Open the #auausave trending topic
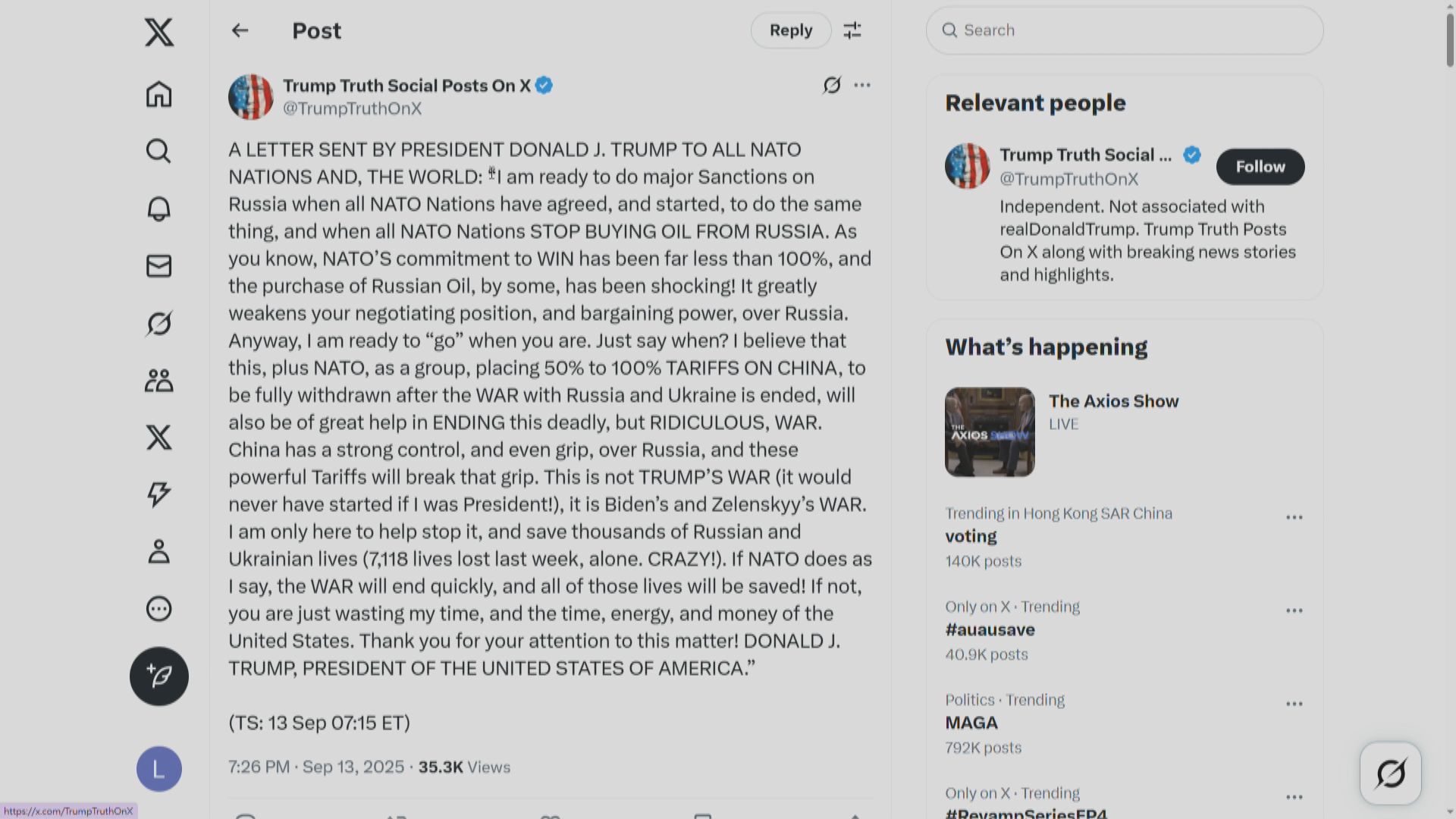The image size is (1456, 819). tap(990, 629)
